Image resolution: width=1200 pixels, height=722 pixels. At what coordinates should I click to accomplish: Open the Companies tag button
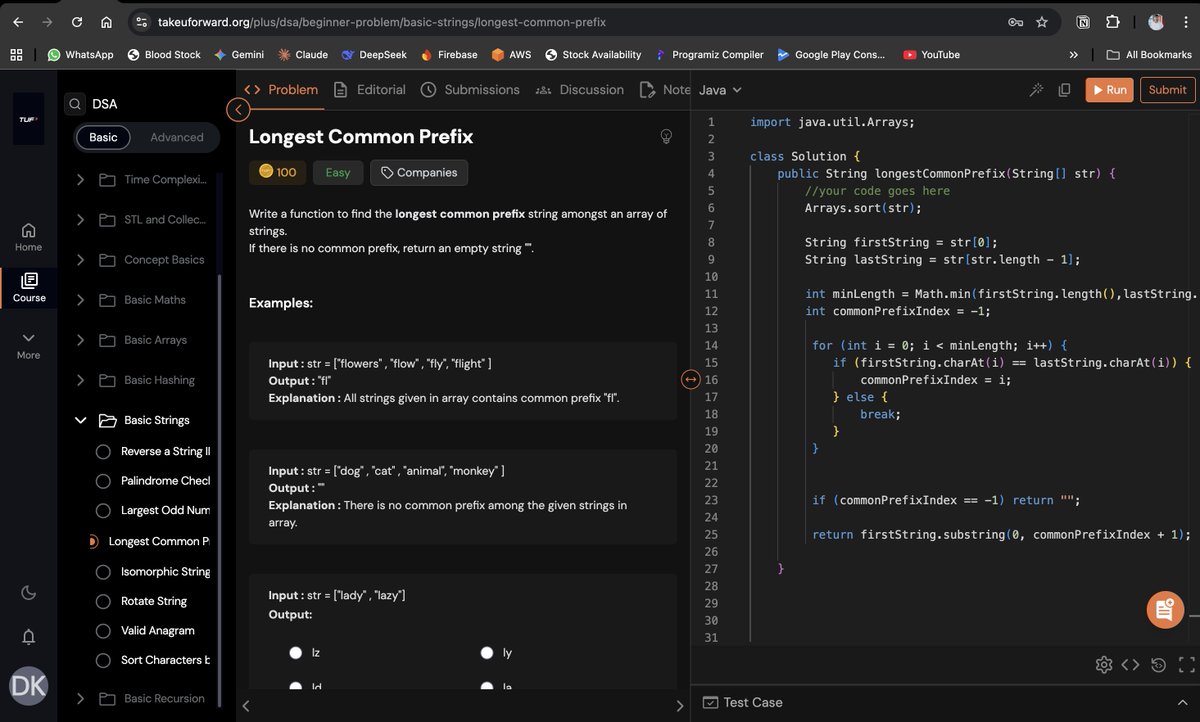tap(419, 173)
